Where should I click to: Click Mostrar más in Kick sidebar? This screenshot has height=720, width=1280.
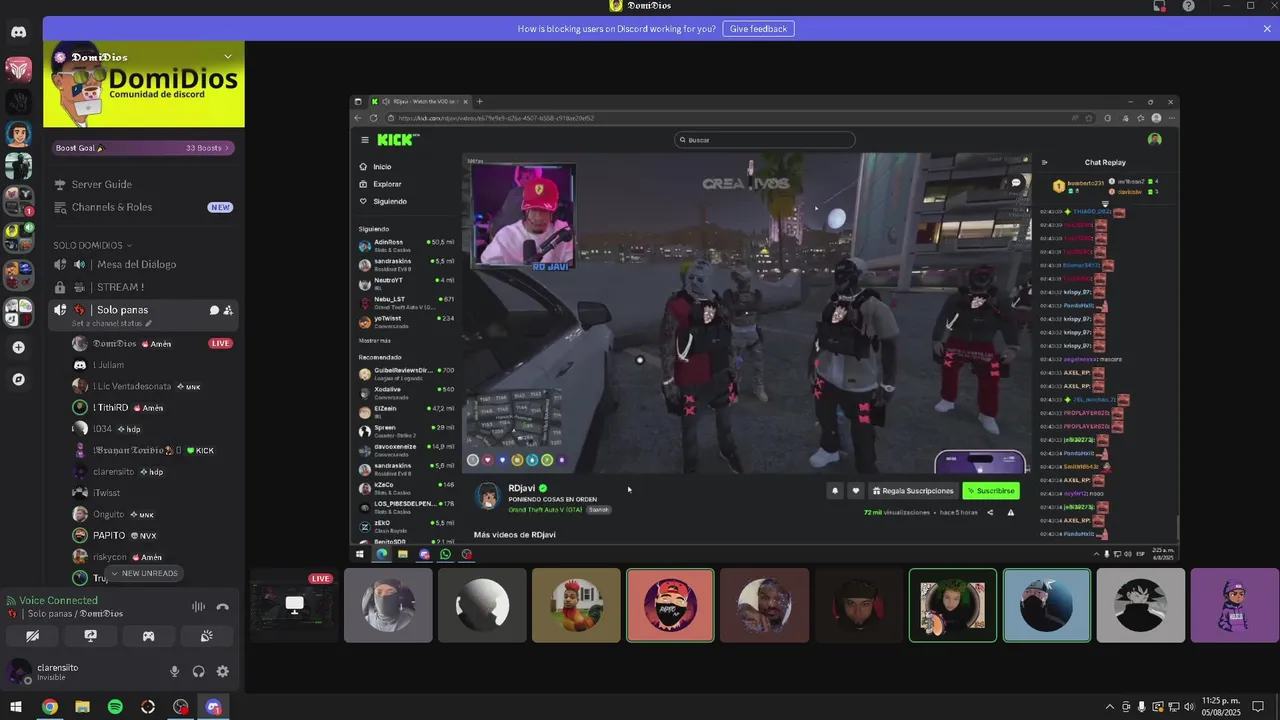point(375,341)
